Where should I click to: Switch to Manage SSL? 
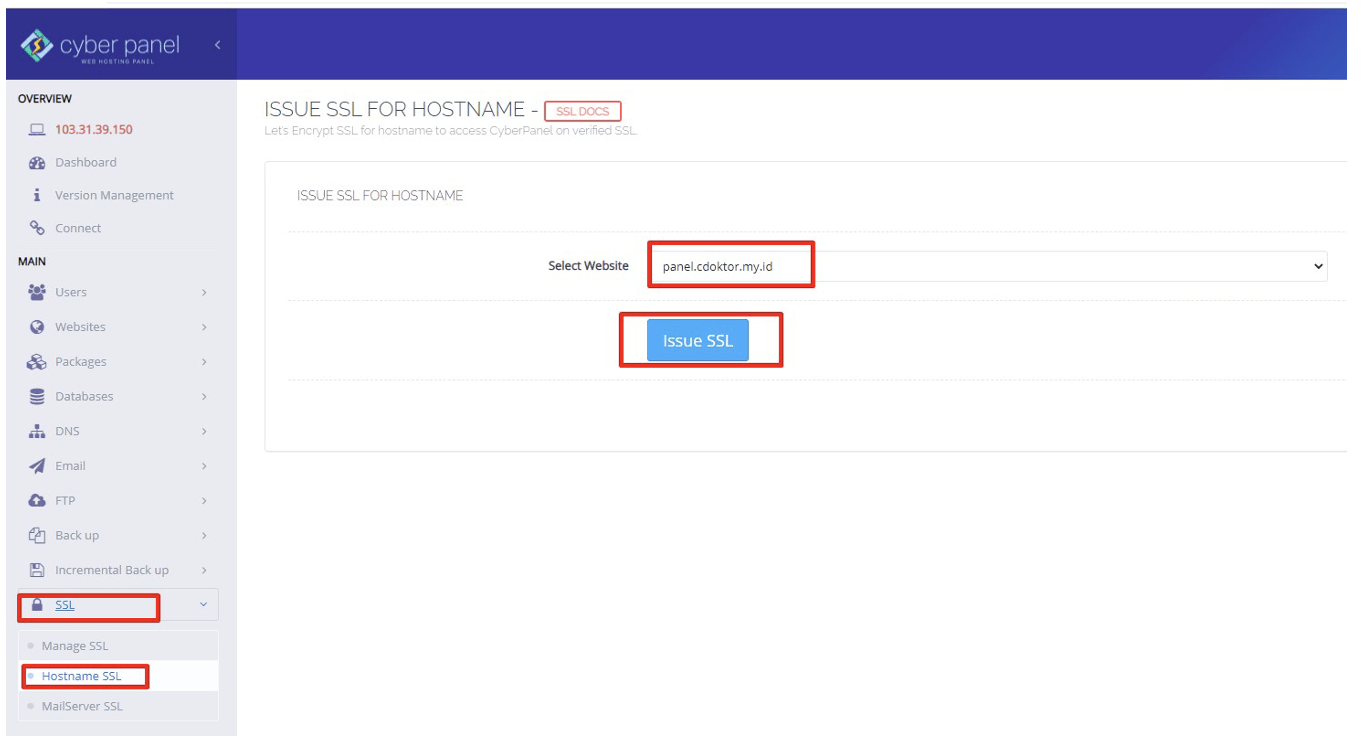75,645
